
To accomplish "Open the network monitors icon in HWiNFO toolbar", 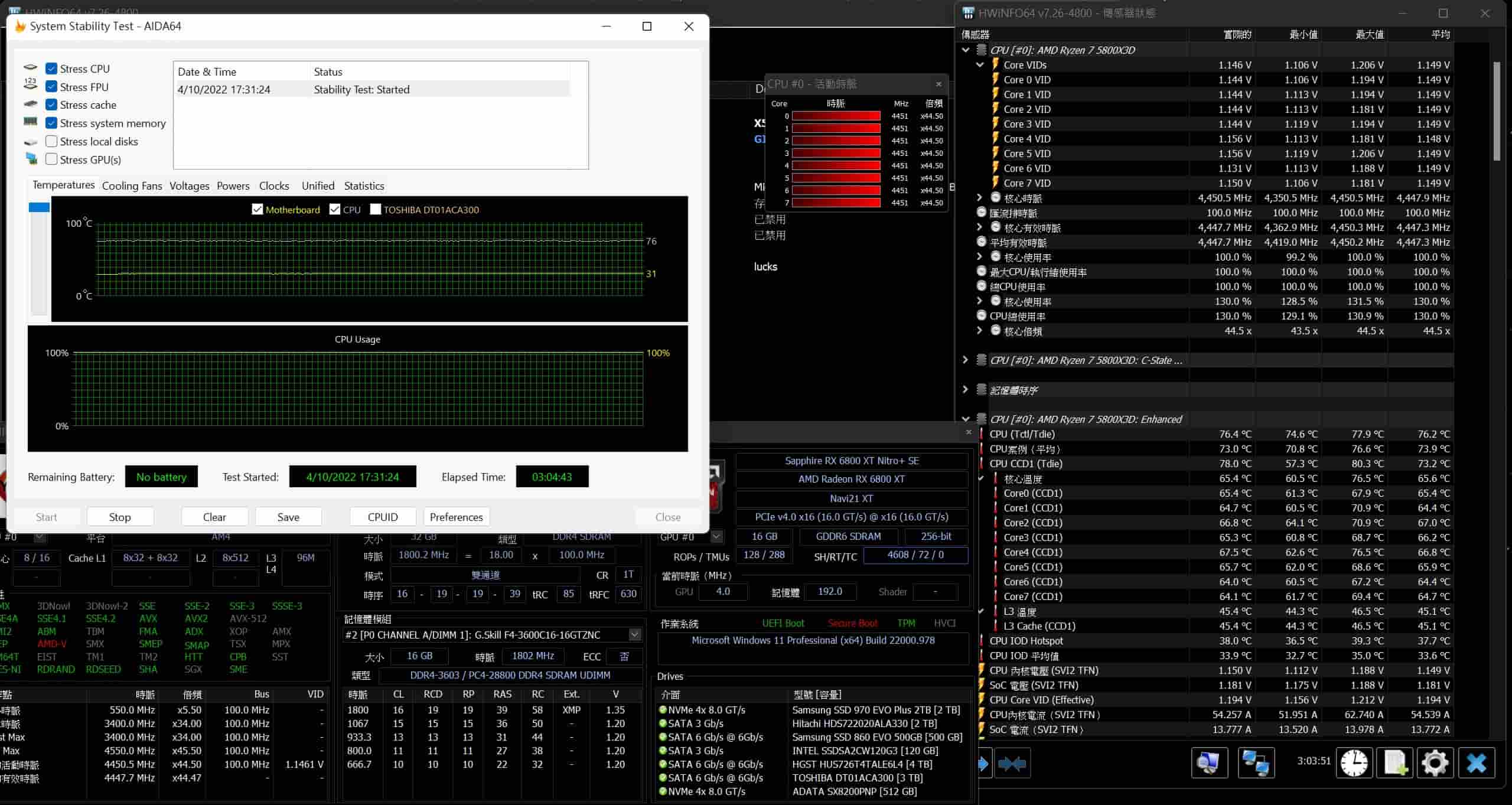I will (1256, 763).
